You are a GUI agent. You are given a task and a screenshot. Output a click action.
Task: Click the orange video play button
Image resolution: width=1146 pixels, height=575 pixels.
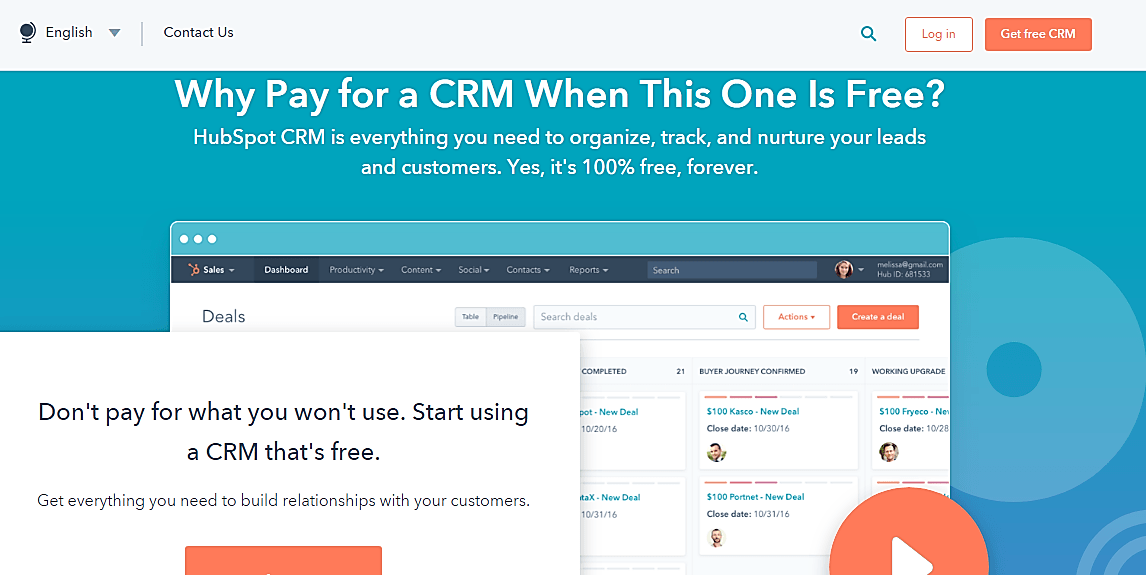tap(908, 531)
